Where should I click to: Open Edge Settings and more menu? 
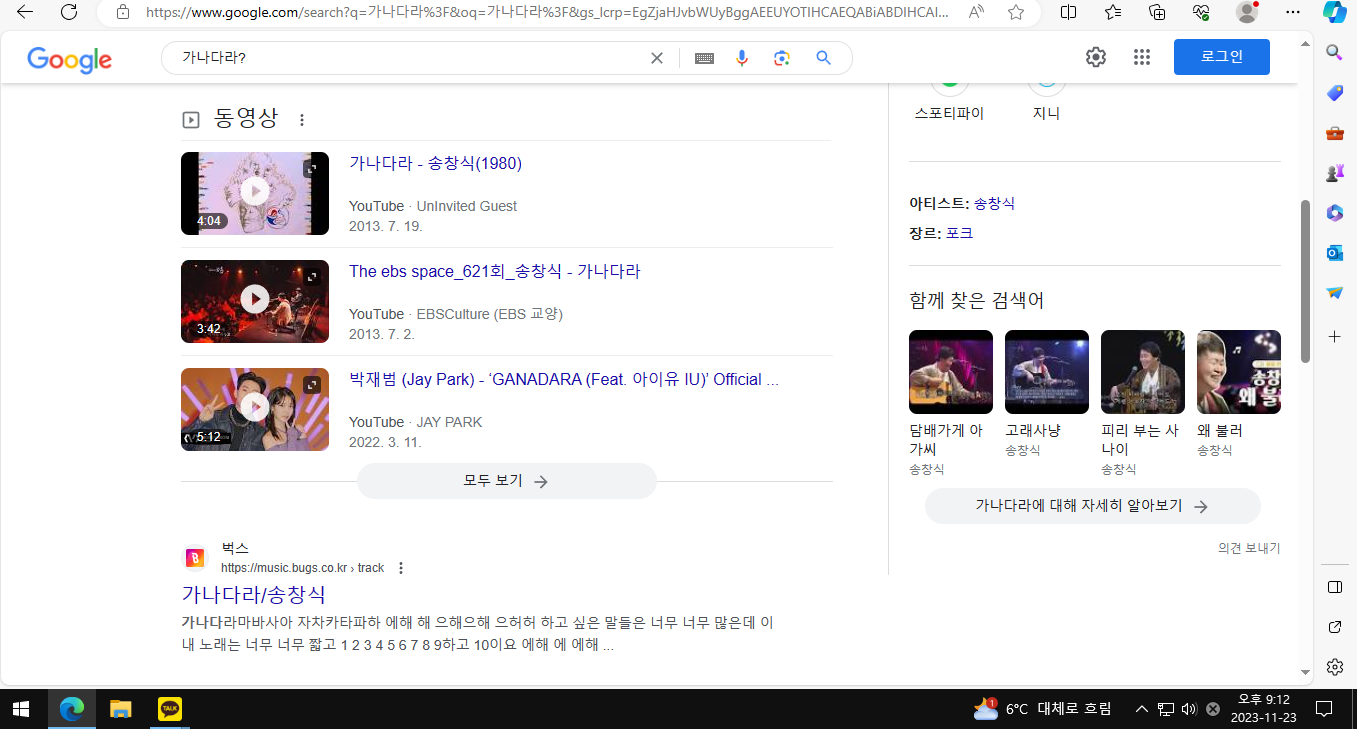coord(1292,12)
